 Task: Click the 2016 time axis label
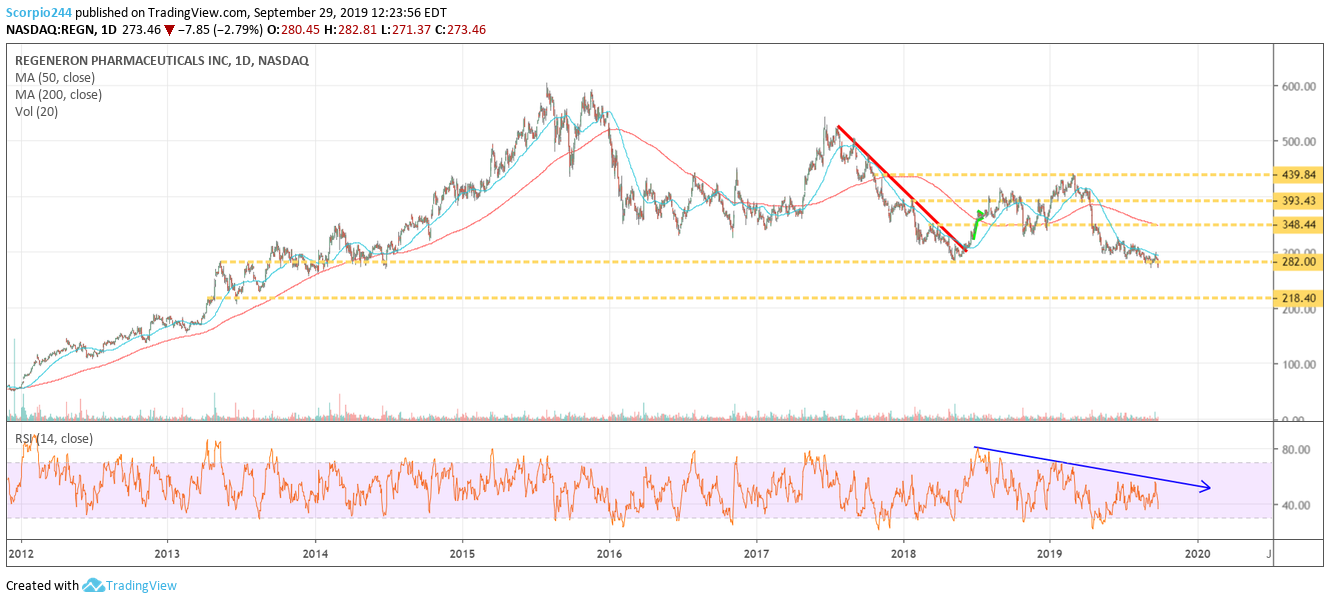point(609,552)
